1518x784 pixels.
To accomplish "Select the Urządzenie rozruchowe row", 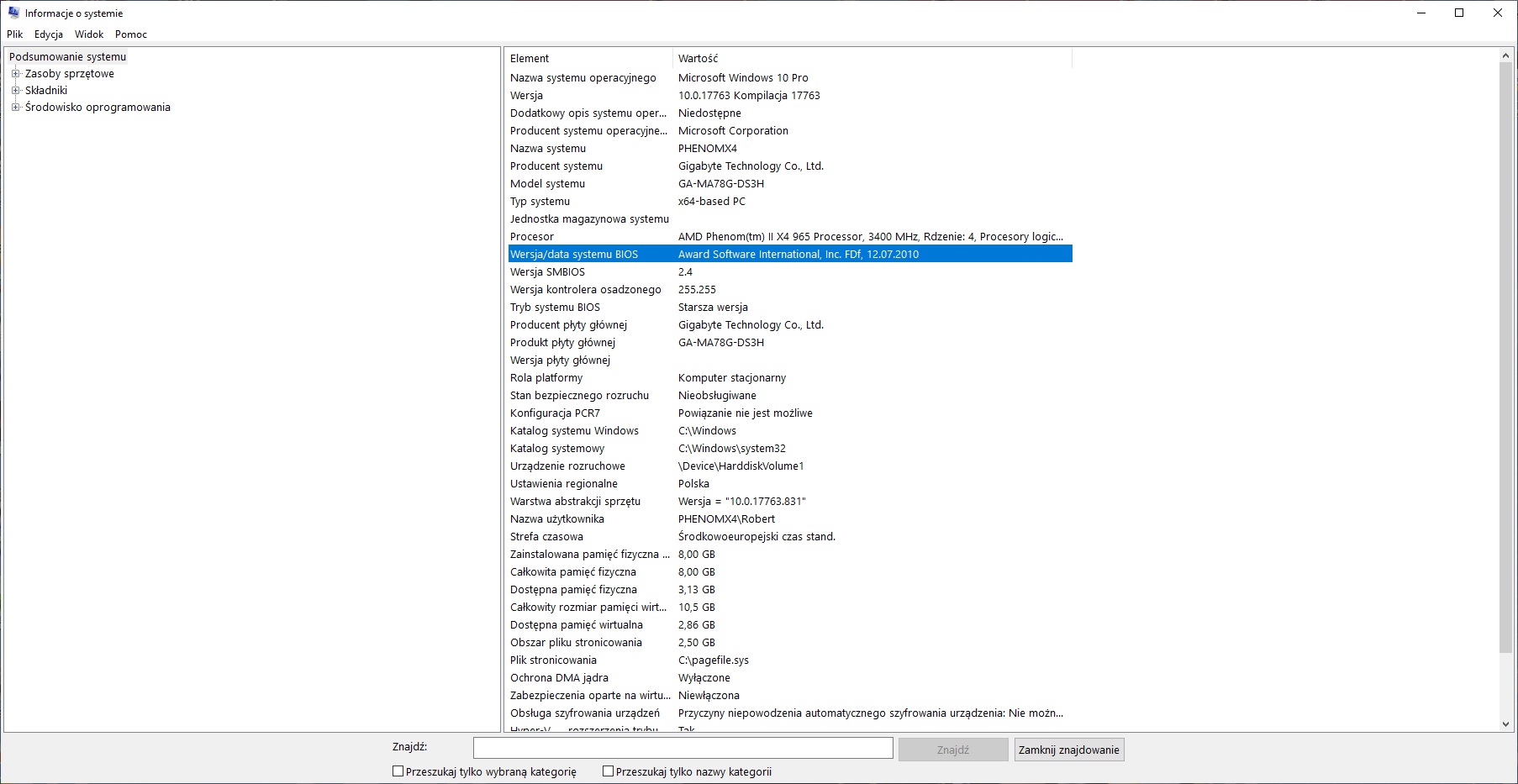I will tap(790, 466).
